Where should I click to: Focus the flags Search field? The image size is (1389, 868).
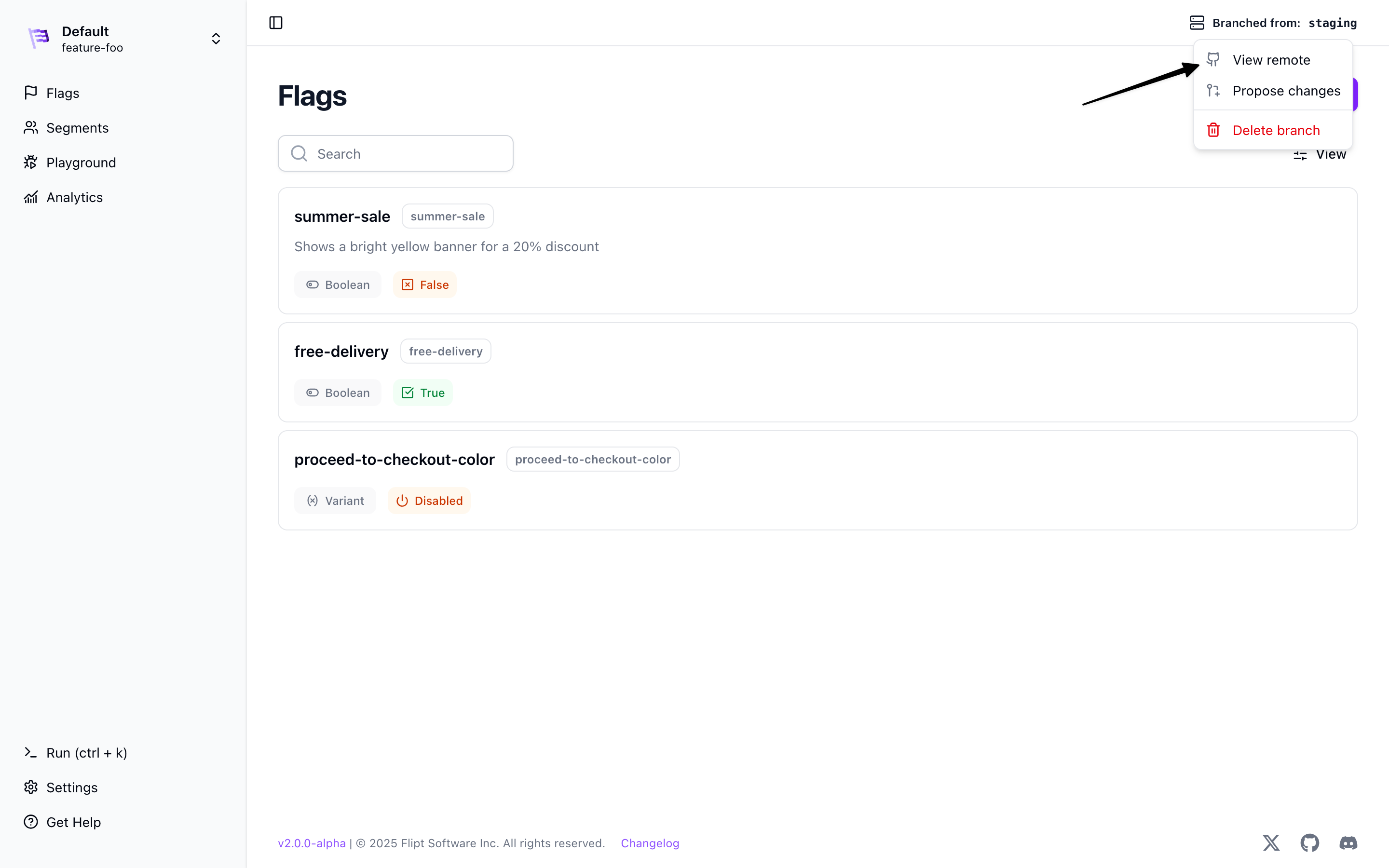(x=402, y=154)
